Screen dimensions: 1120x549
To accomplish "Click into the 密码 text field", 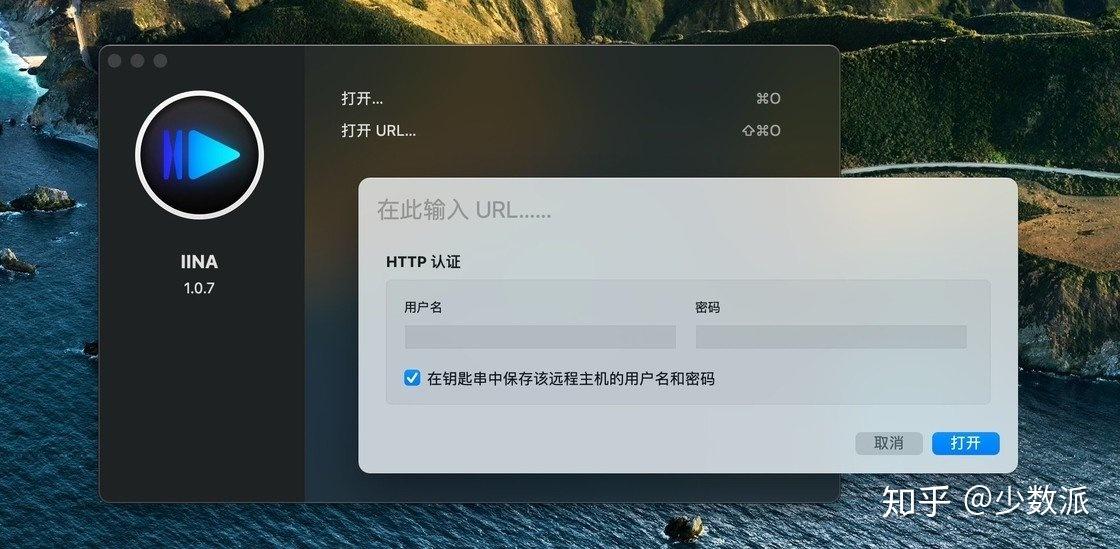I will click(x=831, y=337).
